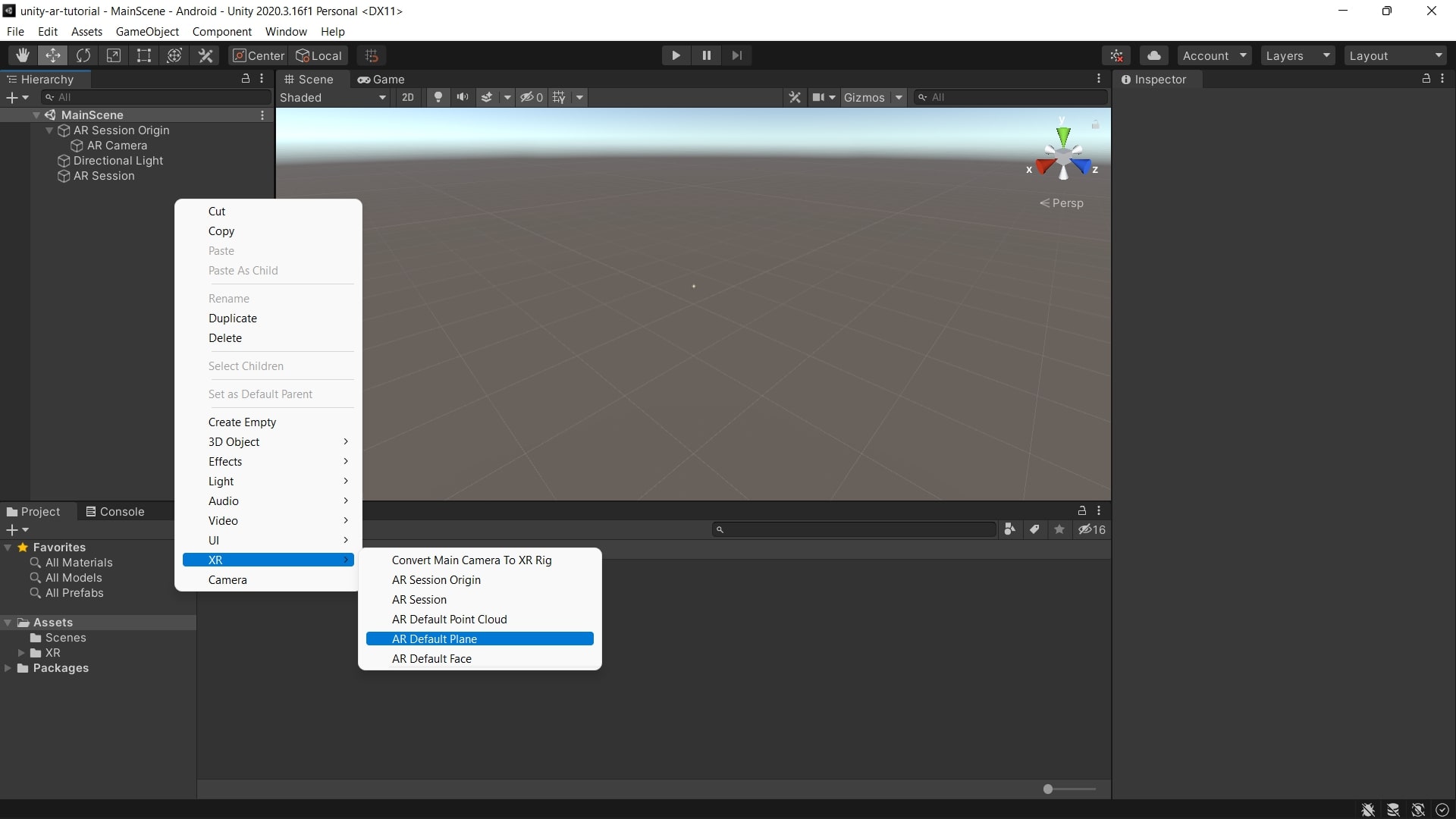This screenshot has width=1456, height=819.
Task: Collapse the MainScene tree
Action: coord(36,115)
